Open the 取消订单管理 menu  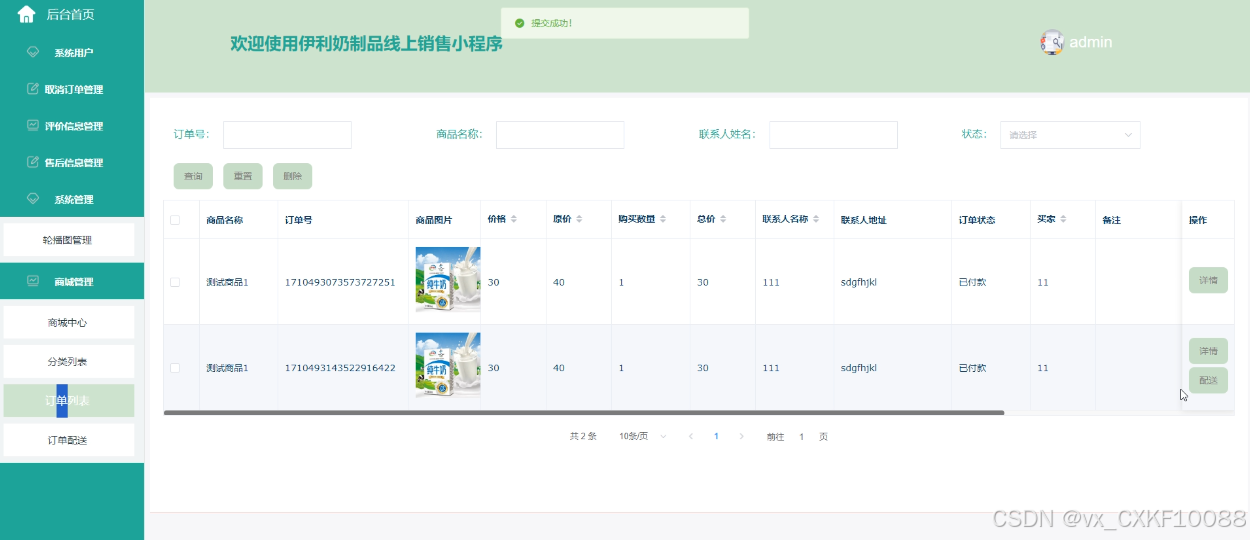tap(72, 89)
